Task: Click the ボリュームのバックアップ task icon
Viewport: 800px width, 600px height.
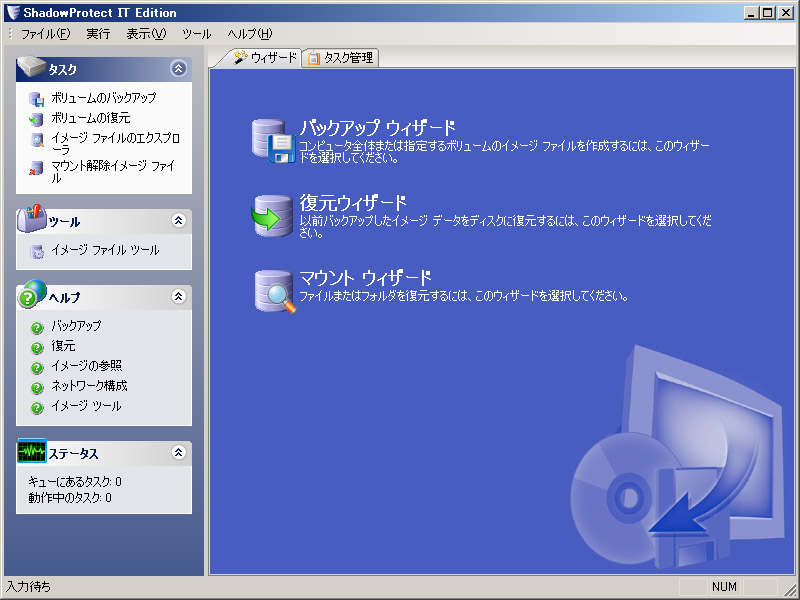Action: [x=36, y=98]
